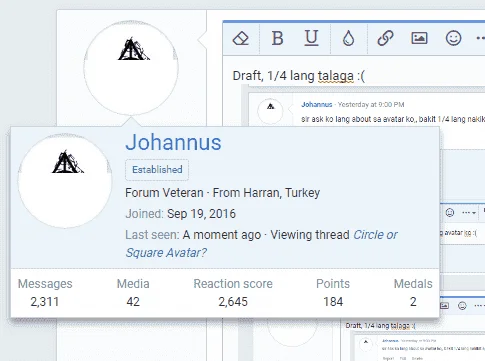
Task: Insert an image using the picture icon
Action: coord(419,38)
